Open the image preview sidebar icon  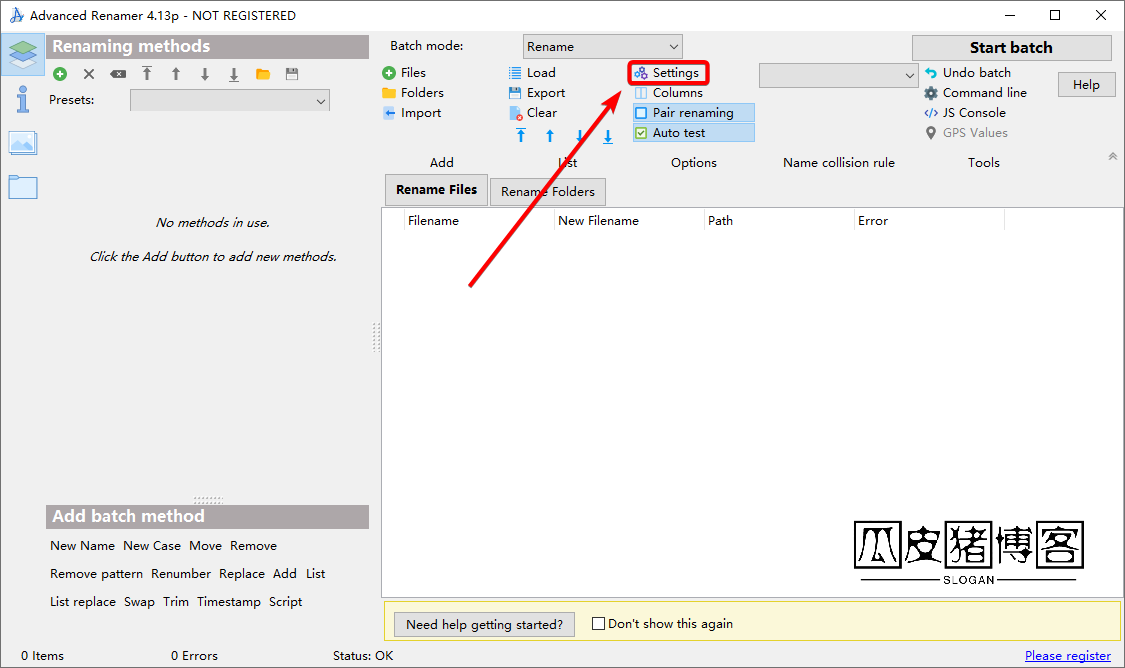pyautogui.click(x=23, y=143)
